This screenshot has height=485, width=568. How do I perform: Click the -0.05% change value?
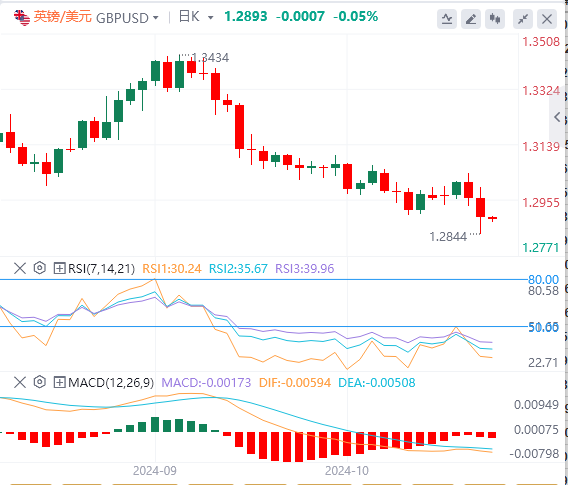click(355, 16)
